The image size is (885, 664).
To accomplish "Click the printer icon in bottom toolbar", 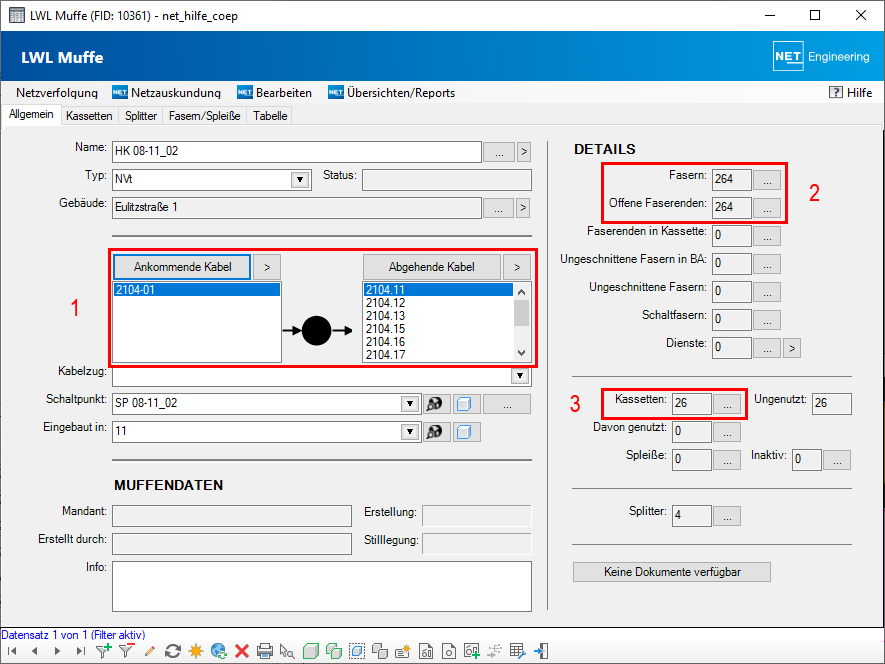I will pyautogui.click(x=265, y=651).
